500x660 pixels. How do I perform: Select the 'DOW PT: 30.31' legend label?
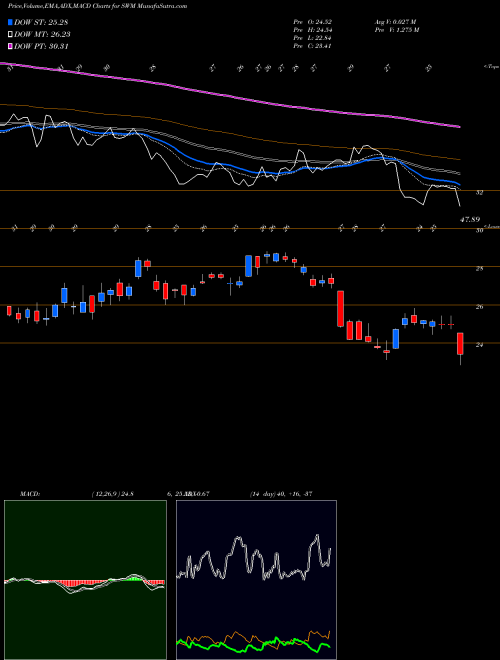41,46
